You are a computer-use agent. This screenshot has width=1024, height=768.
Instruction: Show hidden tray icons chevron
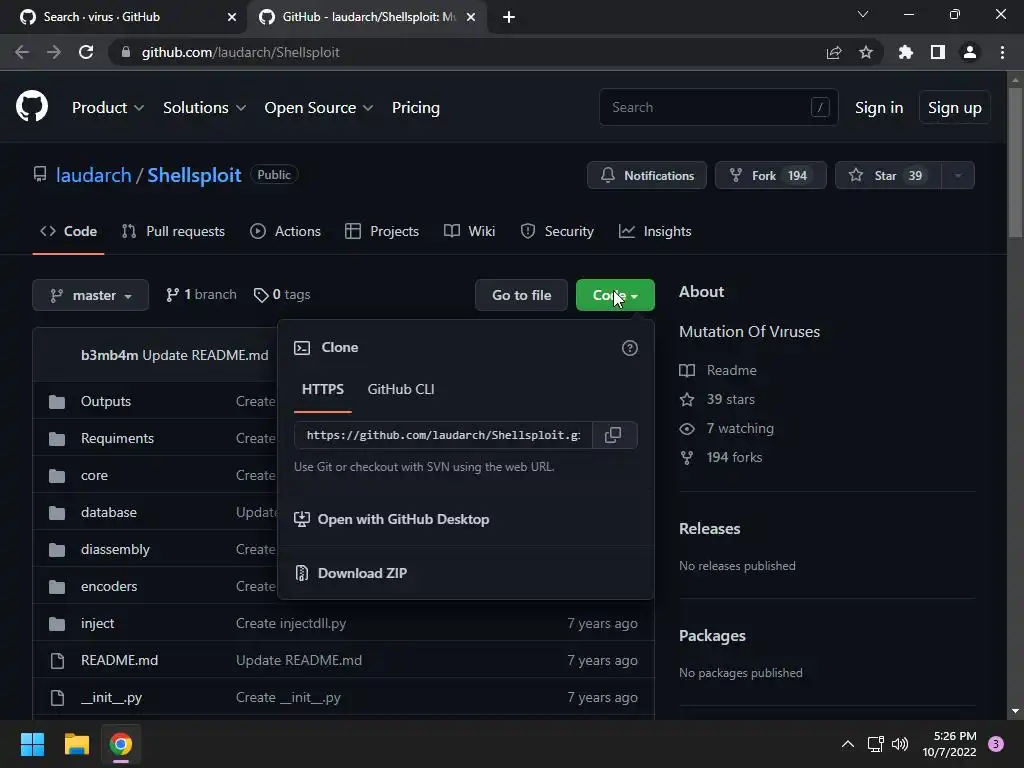pyautogui.click(x=848, y=744)
